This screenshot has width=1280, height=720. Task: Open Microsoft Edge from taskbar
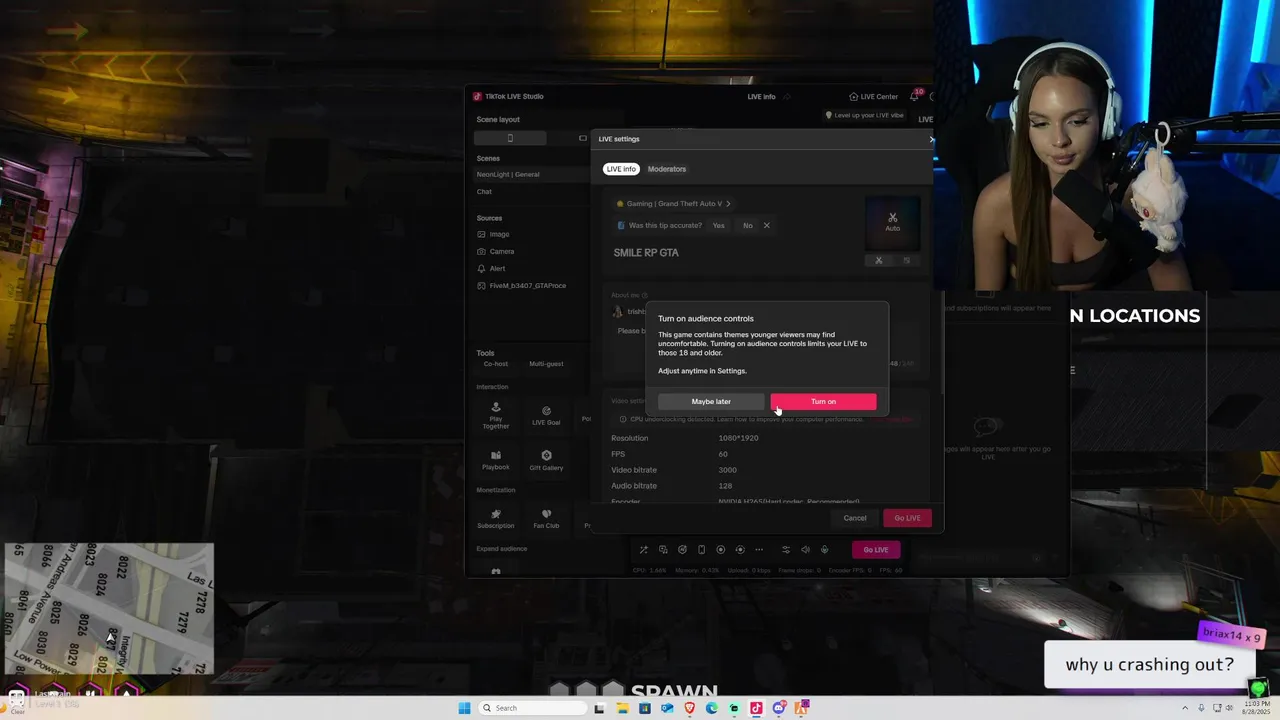[711, 708]
